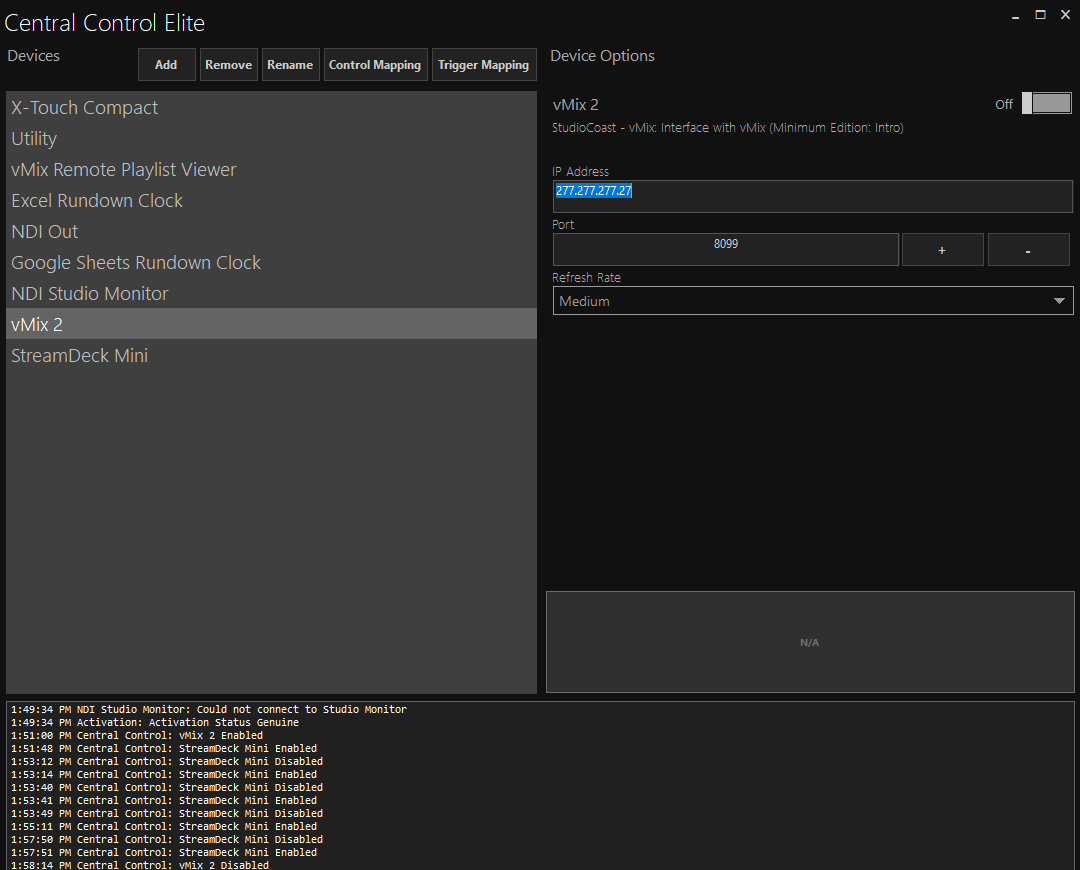Maximize the Central Control window
The height and width of the screenshot is (870, 1080).
[1040, 15]
